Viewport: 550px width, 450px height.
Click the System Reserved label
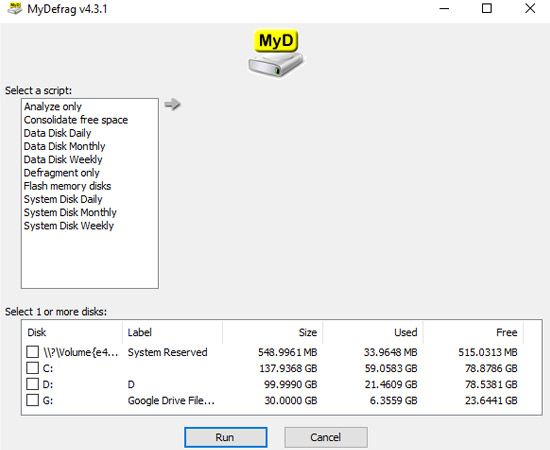[x=168, y=352]
